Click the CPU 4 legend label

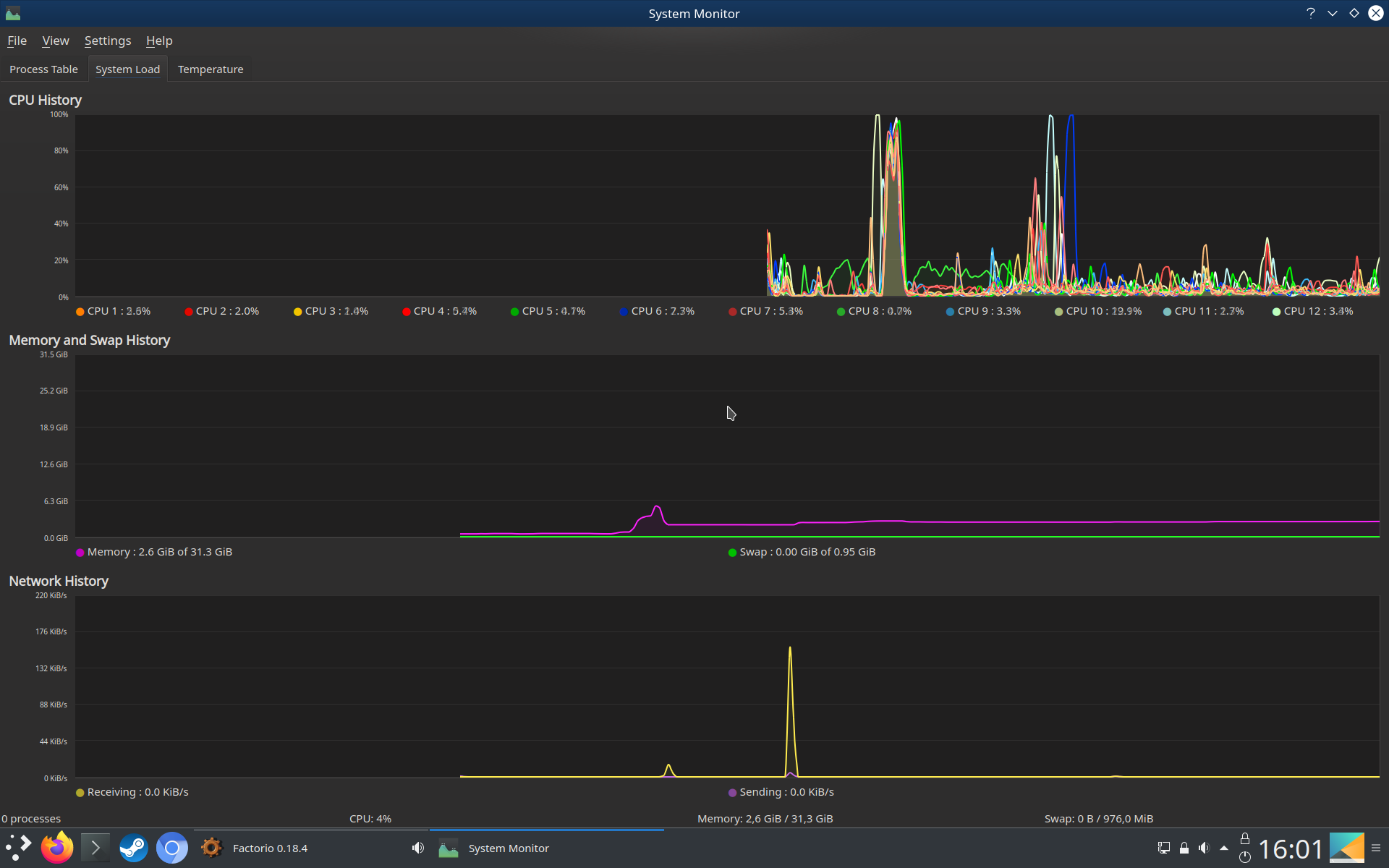(445, 311)
